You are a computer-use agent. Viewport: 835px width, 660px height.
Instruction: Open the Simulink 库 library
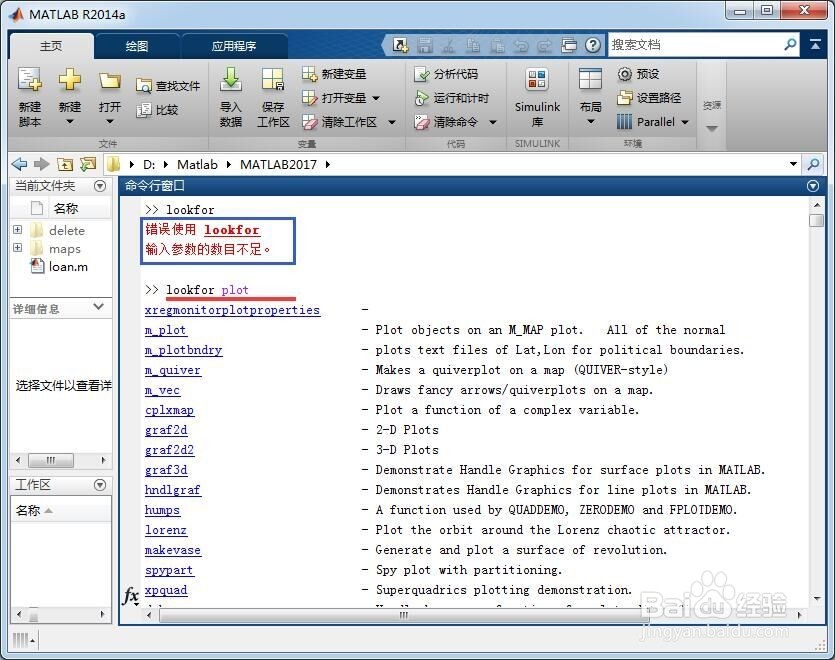tap(537, 97)
